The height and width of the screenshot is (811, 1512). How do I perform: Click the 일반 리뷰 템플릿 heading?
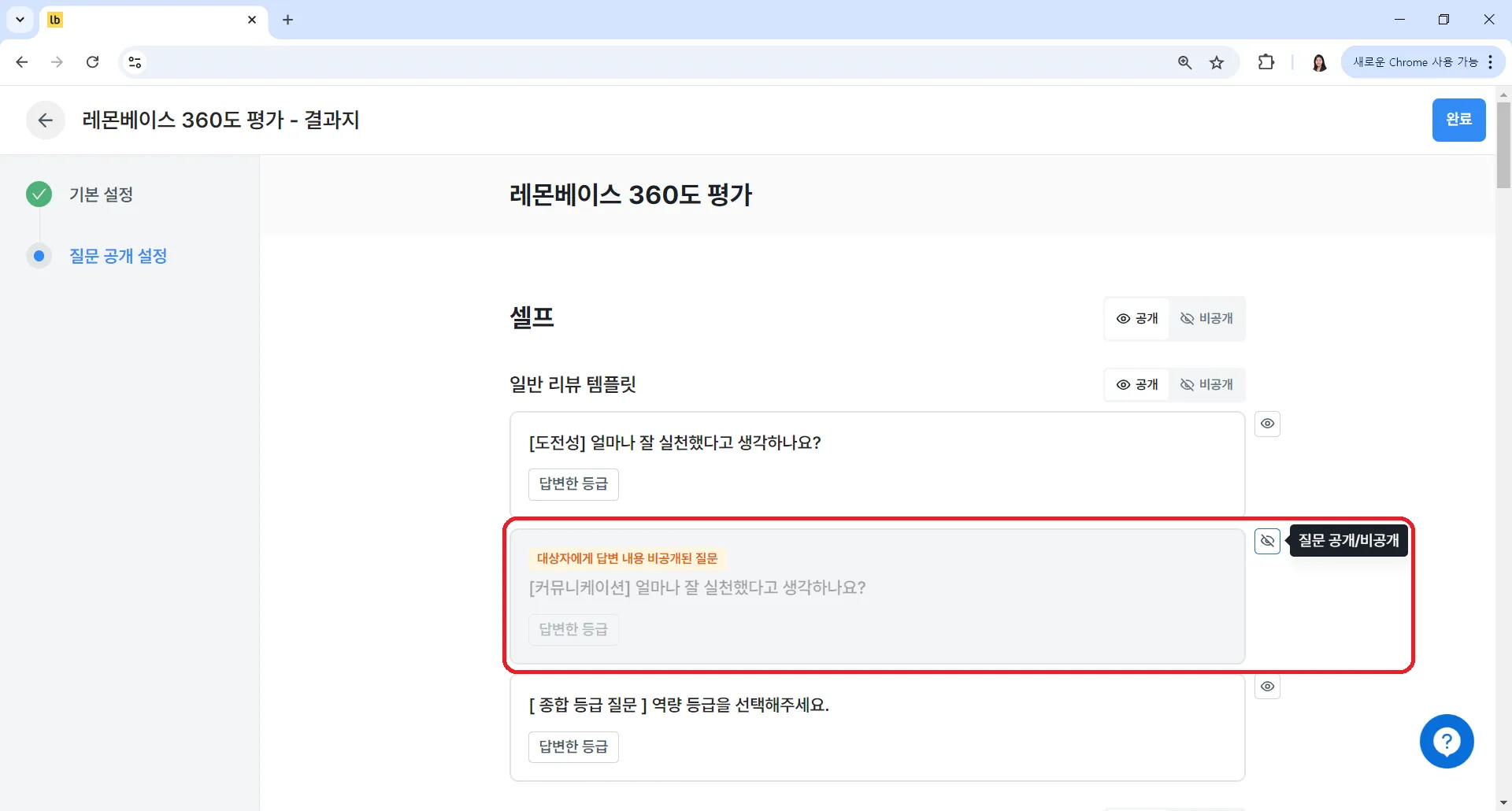tap(573, 384)
